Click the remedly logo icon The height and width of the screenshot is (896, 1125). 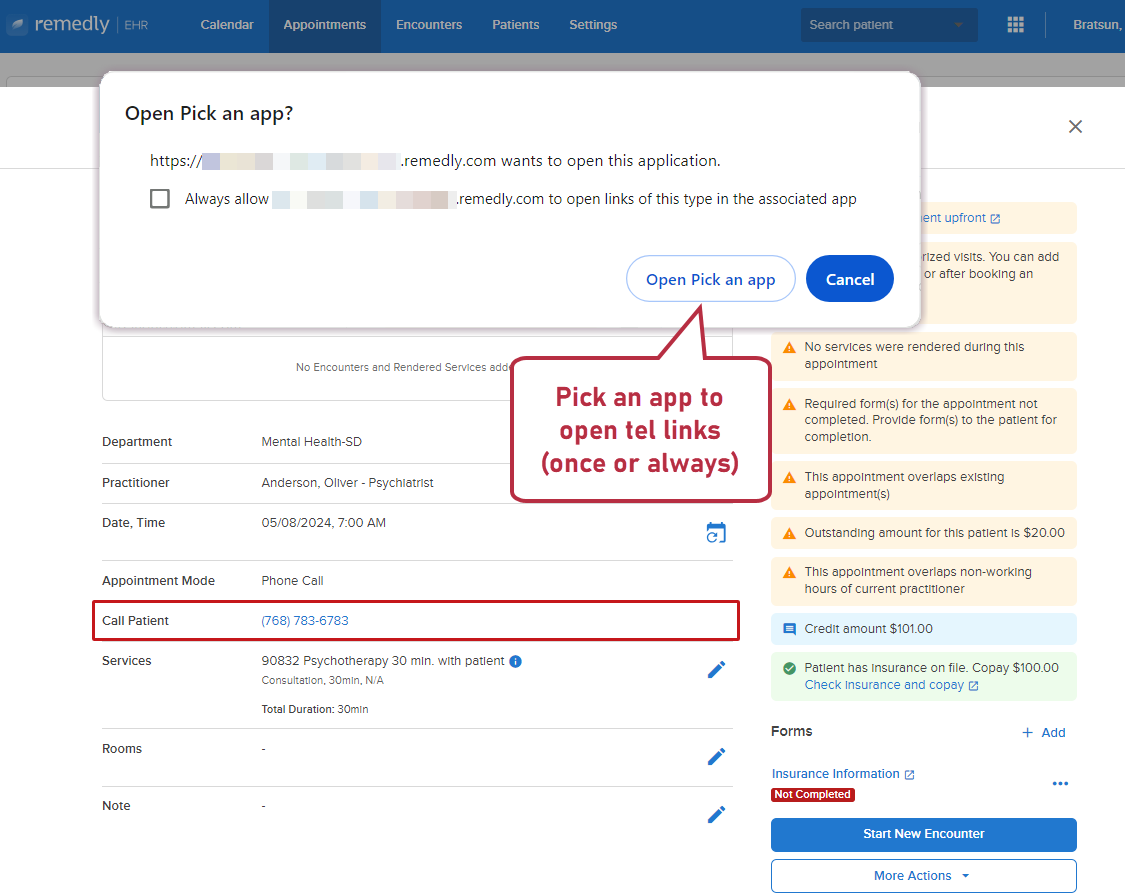pyautogui.click(x=18, y=24)
